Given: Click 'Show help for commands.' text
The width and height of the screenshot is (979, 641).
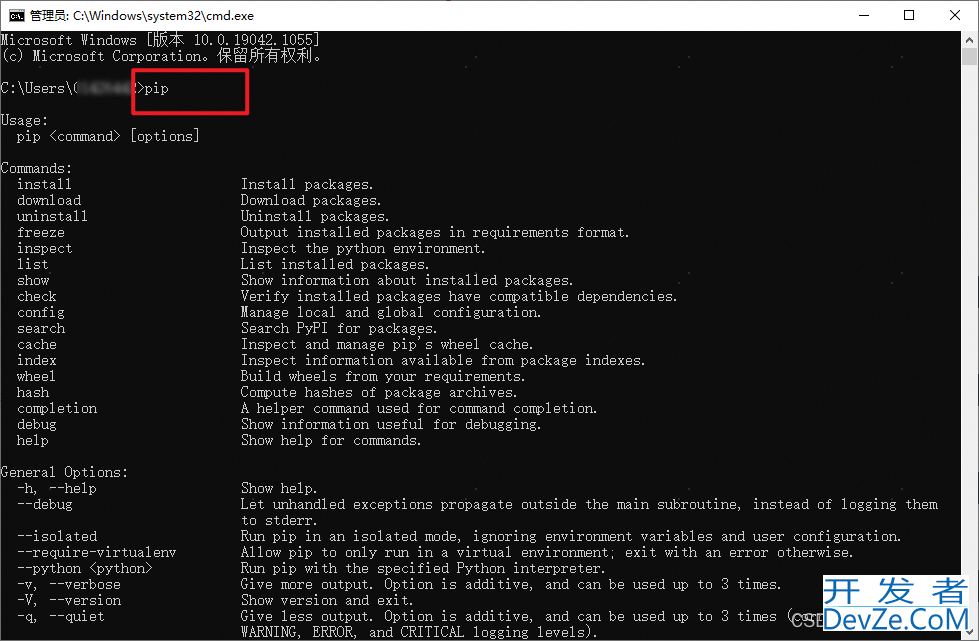Looking at the screenshot, I should (x=331, y=441).
